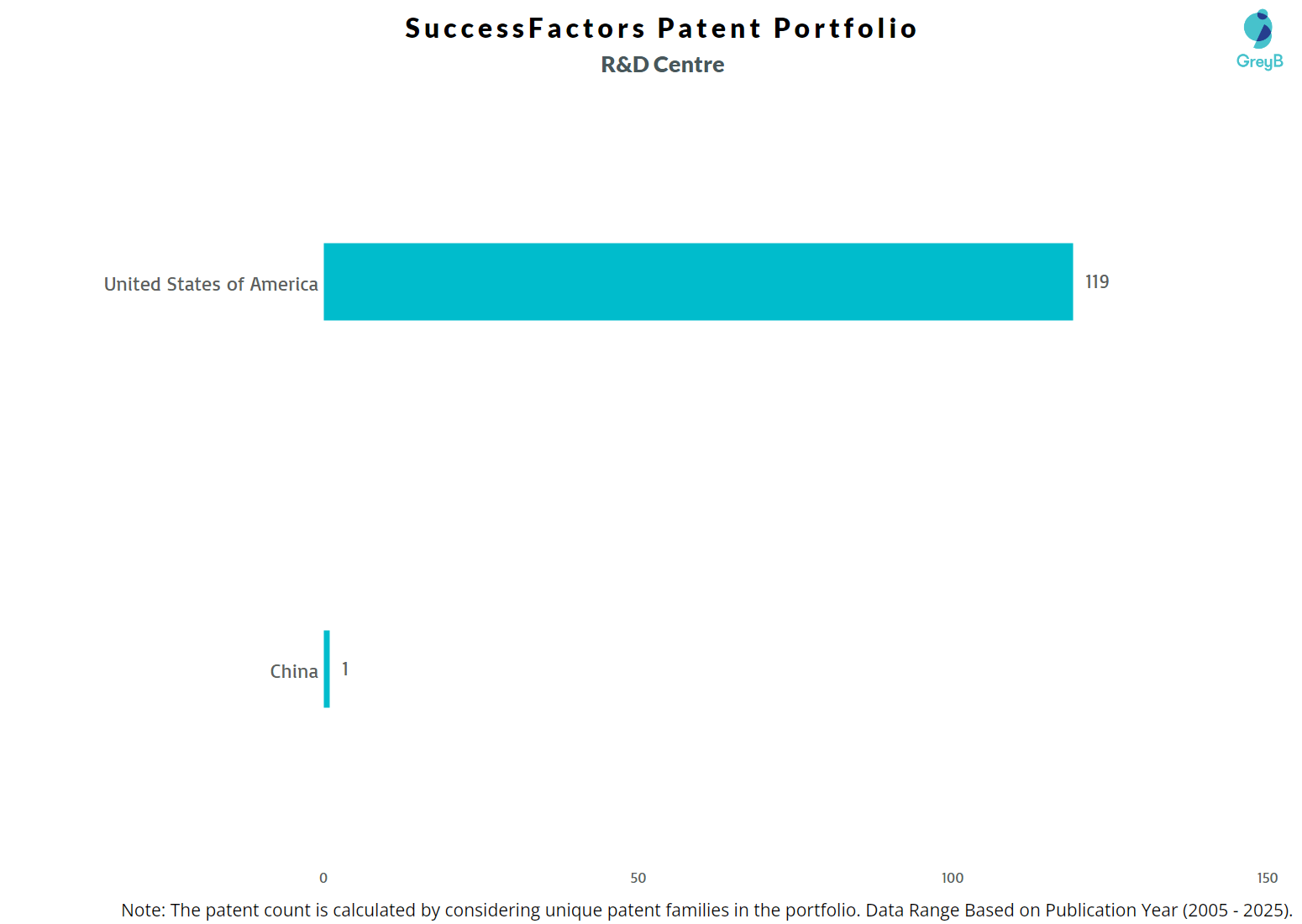Image resolution: width=1302 pixels, height=924 pixels.
Task: Click the 100 tick on the x-axis
Action: (x=953, y=878)
